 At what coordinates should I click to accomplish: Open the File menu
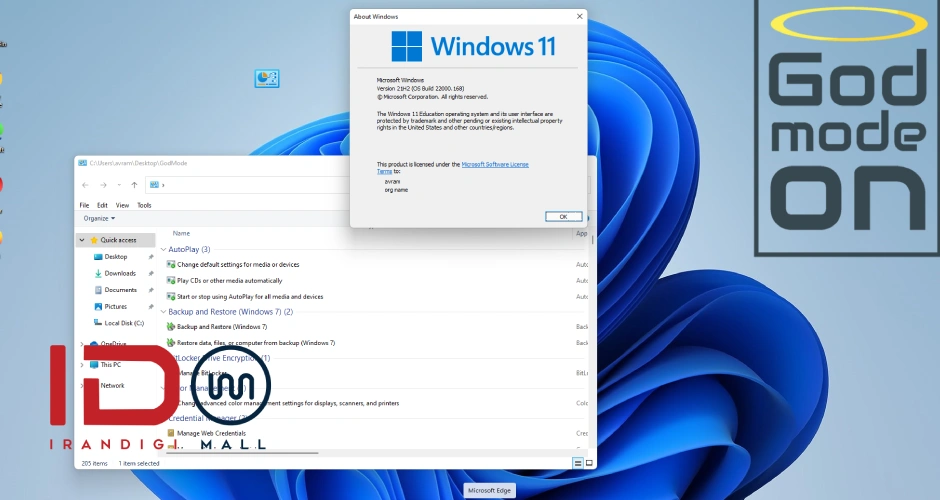[x=85, y=205]
